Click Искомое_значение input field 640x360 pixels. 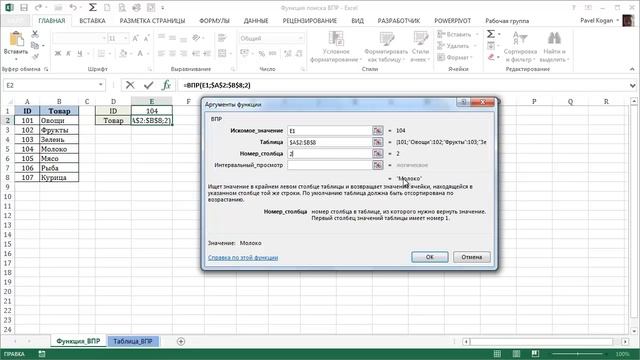[329, 131]
